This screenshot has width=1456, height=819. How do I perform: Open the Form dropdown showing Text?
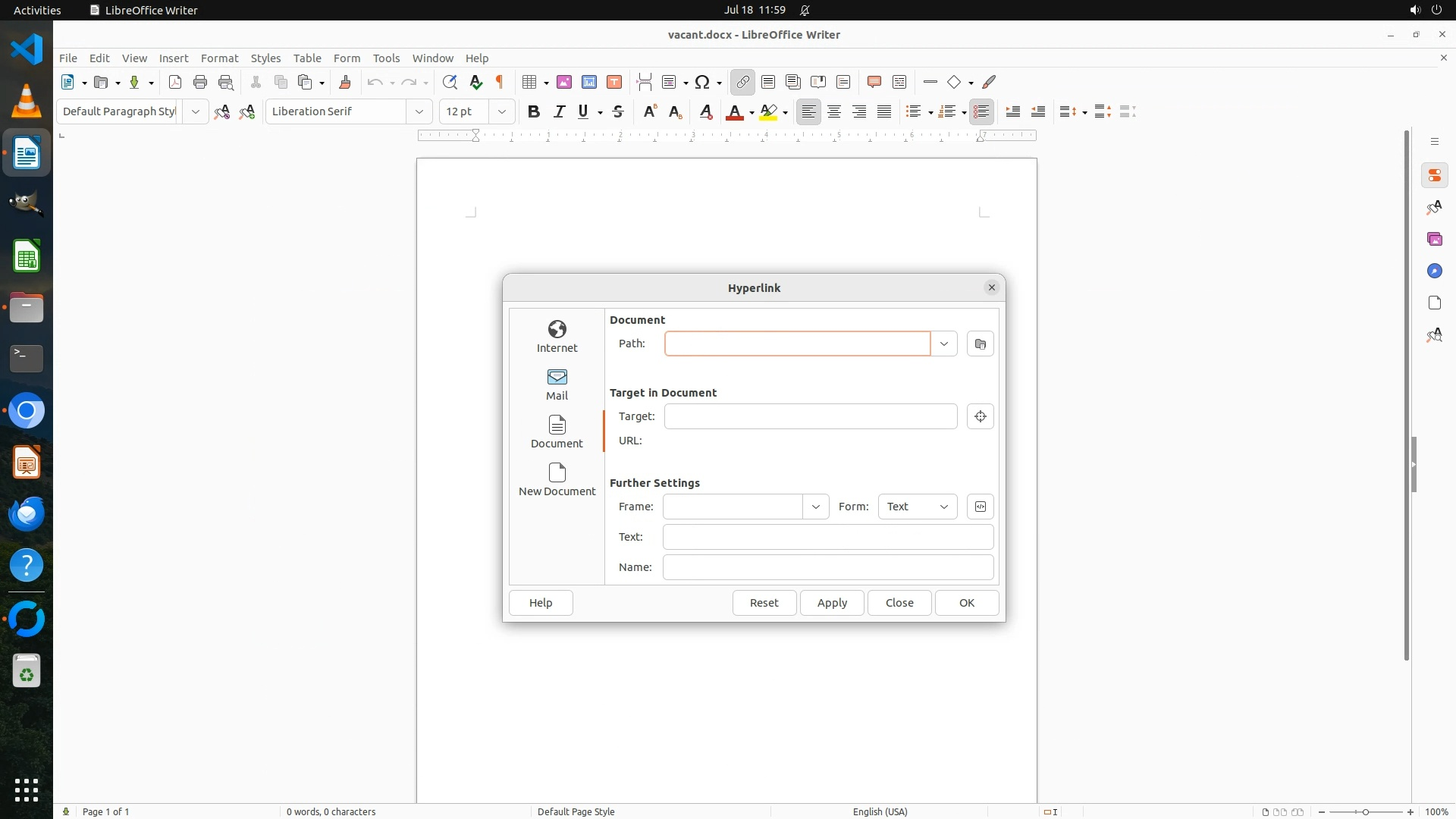tap(917, 507)
